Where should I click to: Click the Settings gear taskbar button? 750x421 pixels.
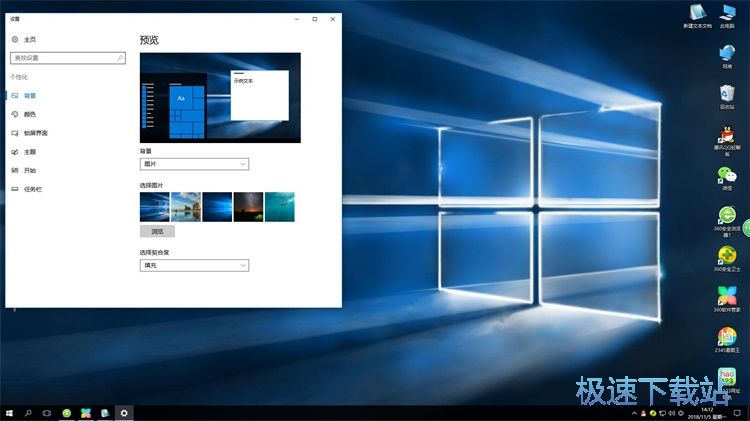pyautogui.click(x=124, y=413)
